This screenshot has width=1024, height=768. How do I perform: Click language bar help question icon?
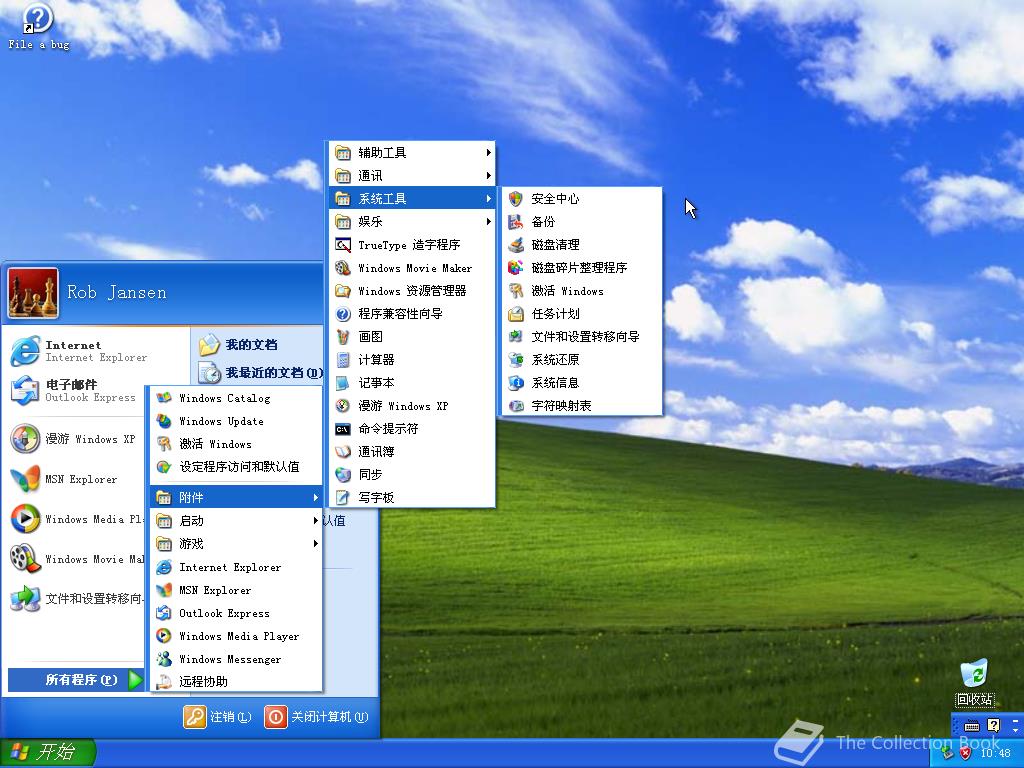[993, 725]
